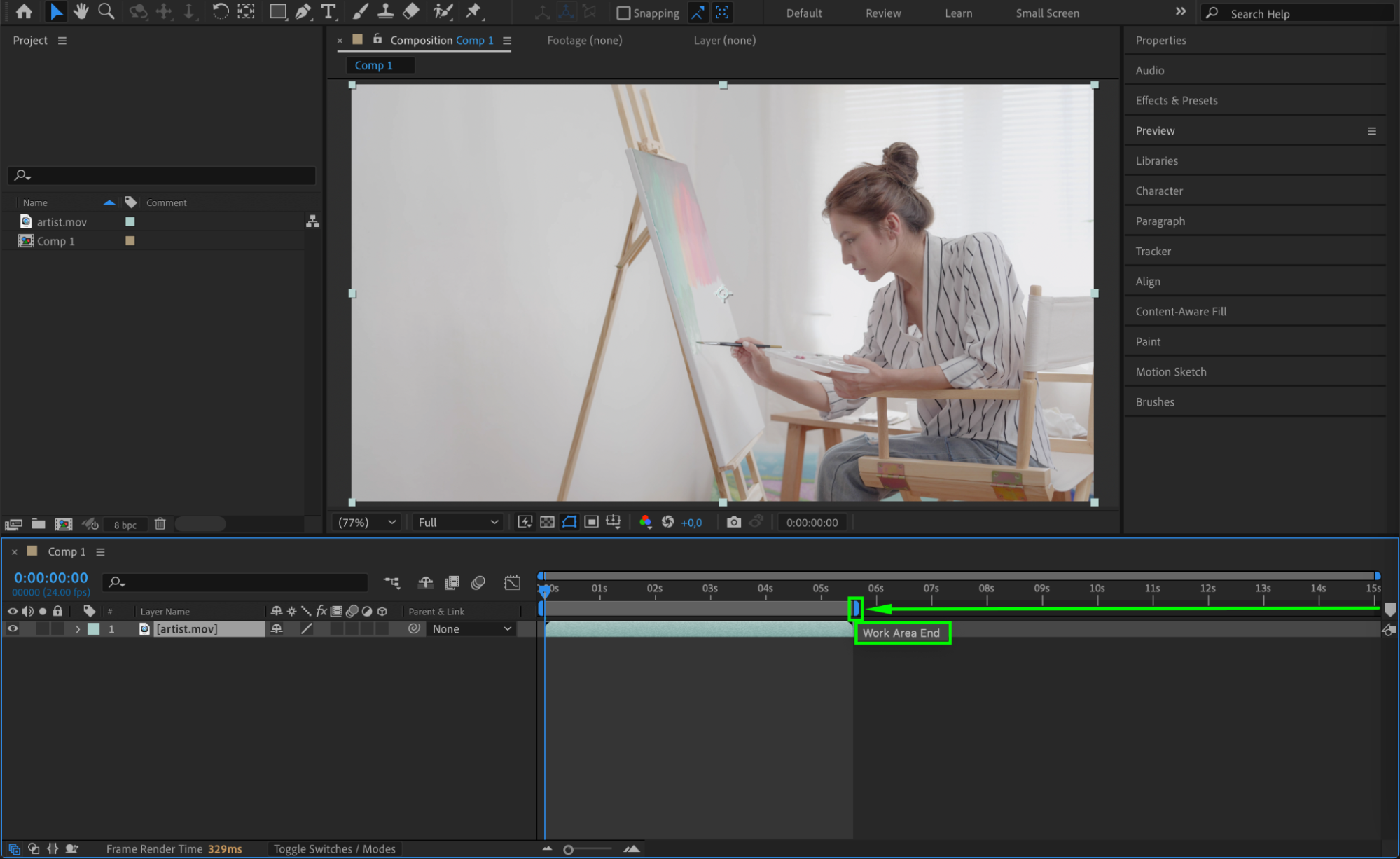
Task: Hide the artist.mov layer video
Action: pyautogui.click(x=13, y=629)
